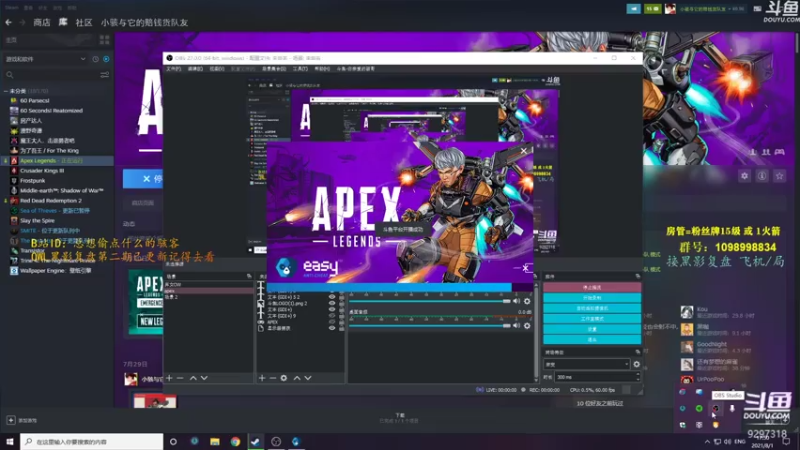Lock the 文本 (GDI+) 9 source
Viewport: 800px width, 450px height.
(x=341, y=316)
